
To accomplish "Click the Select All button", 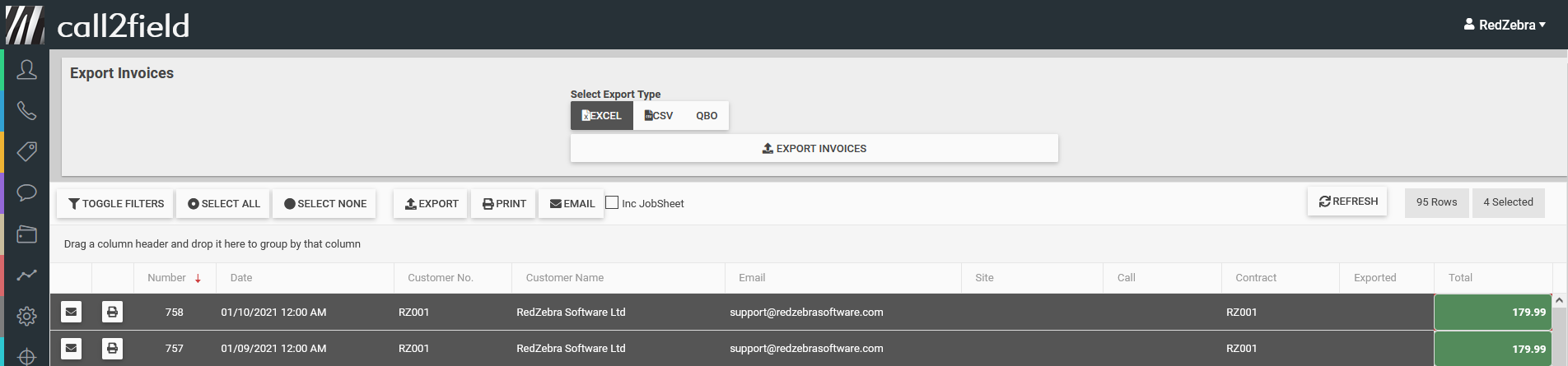I will pyautogui.click(x=223, y=203).
